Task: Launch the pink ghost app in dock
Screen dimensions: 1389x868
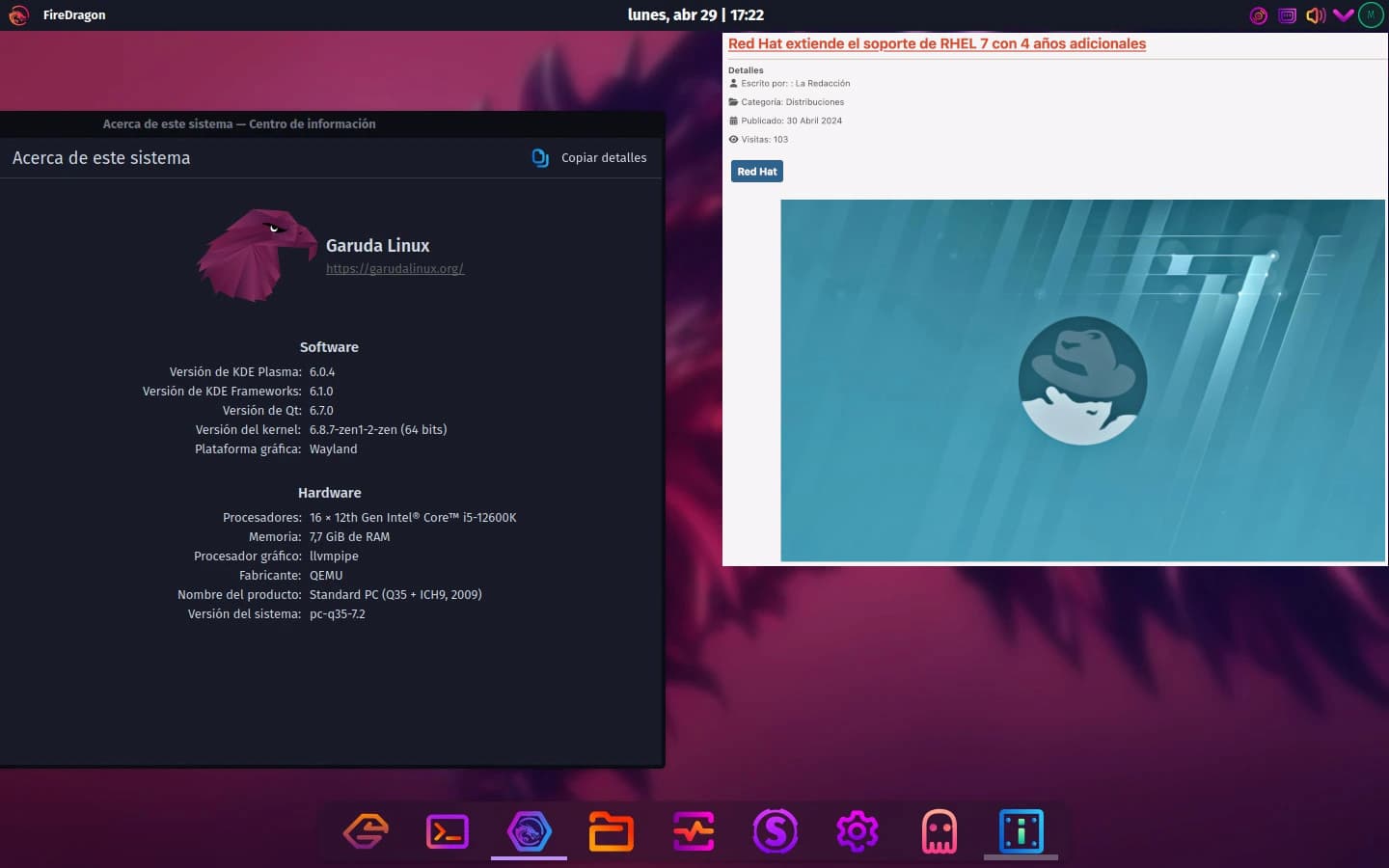Action: pos(939,831)
